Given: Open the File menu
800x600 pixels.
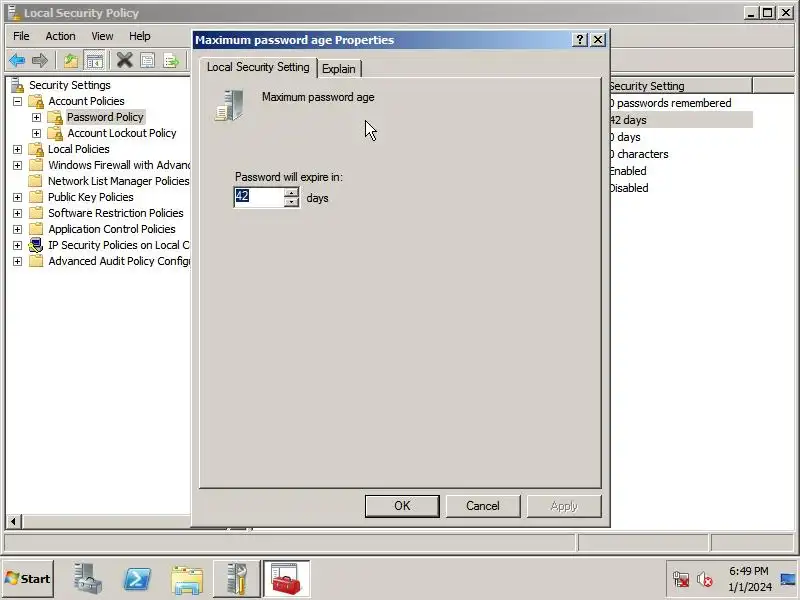Looking at the screenshot, I should point(21,36).
